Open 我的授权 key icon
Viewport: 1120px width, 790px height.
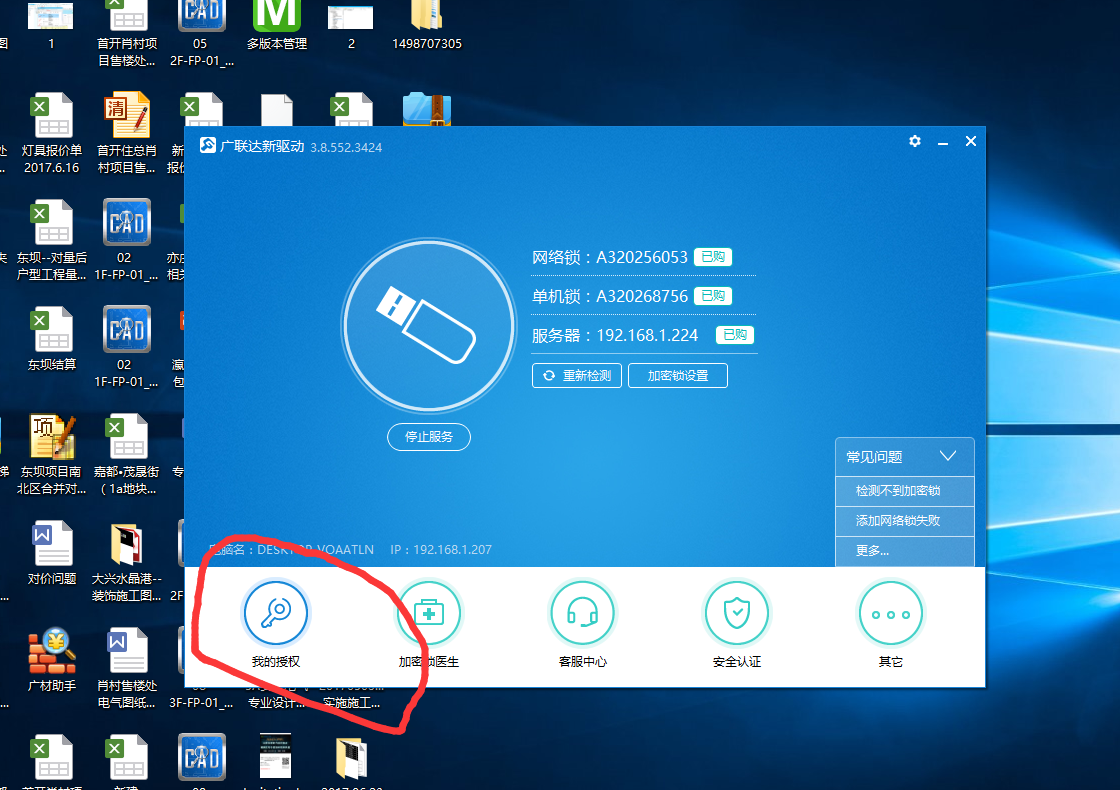276,613
